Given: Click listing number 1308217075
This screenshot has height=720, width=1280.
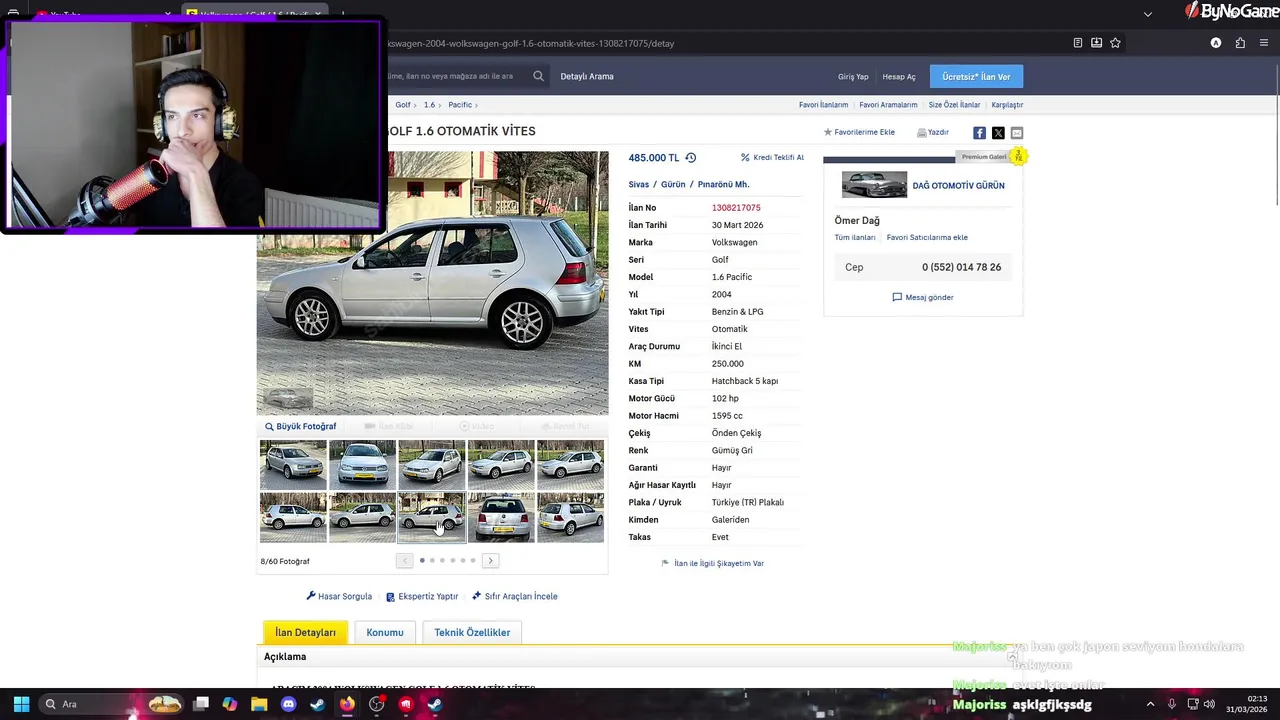Looking at the screenshot, I should click(x=736, y=208).
